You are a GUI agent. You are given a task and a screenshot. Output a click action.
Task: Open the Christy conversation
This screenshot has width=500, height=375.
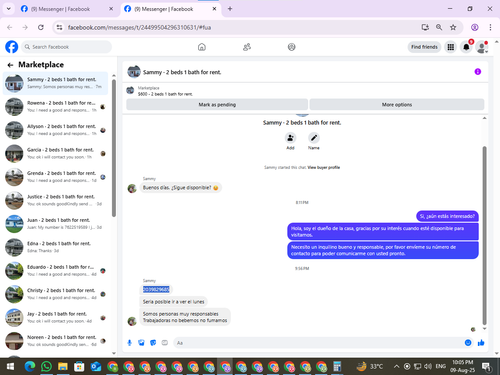point(56,294)
